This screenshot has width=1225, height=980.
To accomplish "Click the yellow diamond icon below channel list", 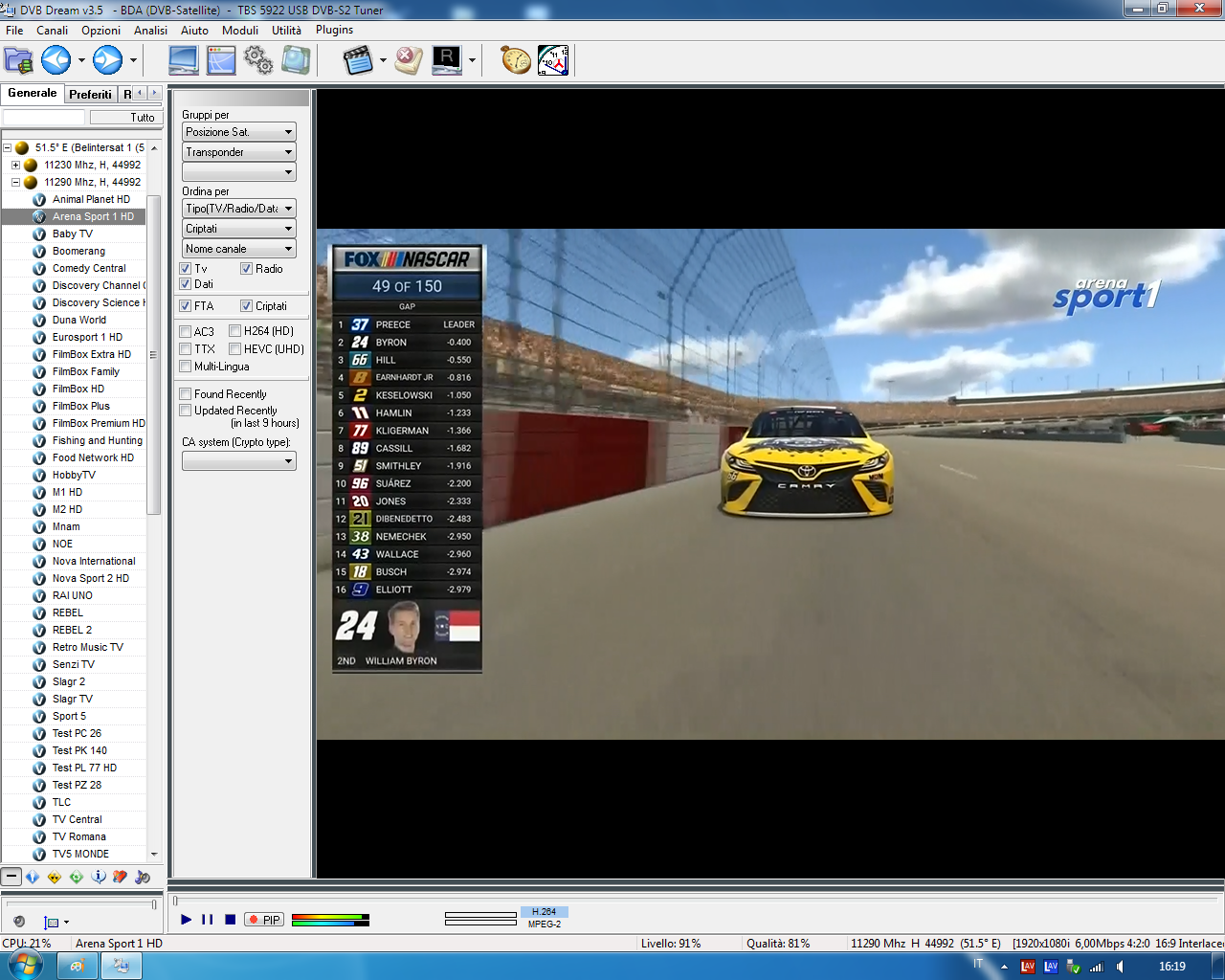I will tap(55, 876).
